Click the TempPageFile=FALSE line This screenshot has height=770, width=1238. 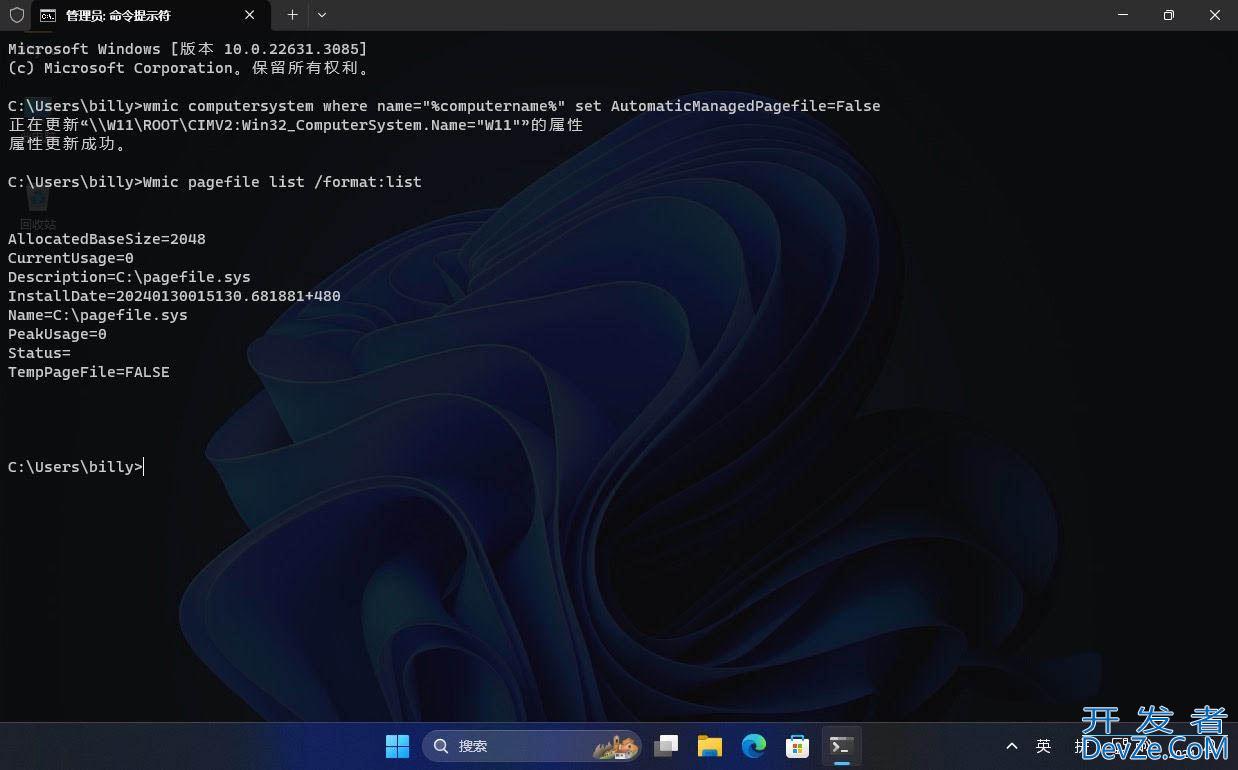[x=89, y=372]
